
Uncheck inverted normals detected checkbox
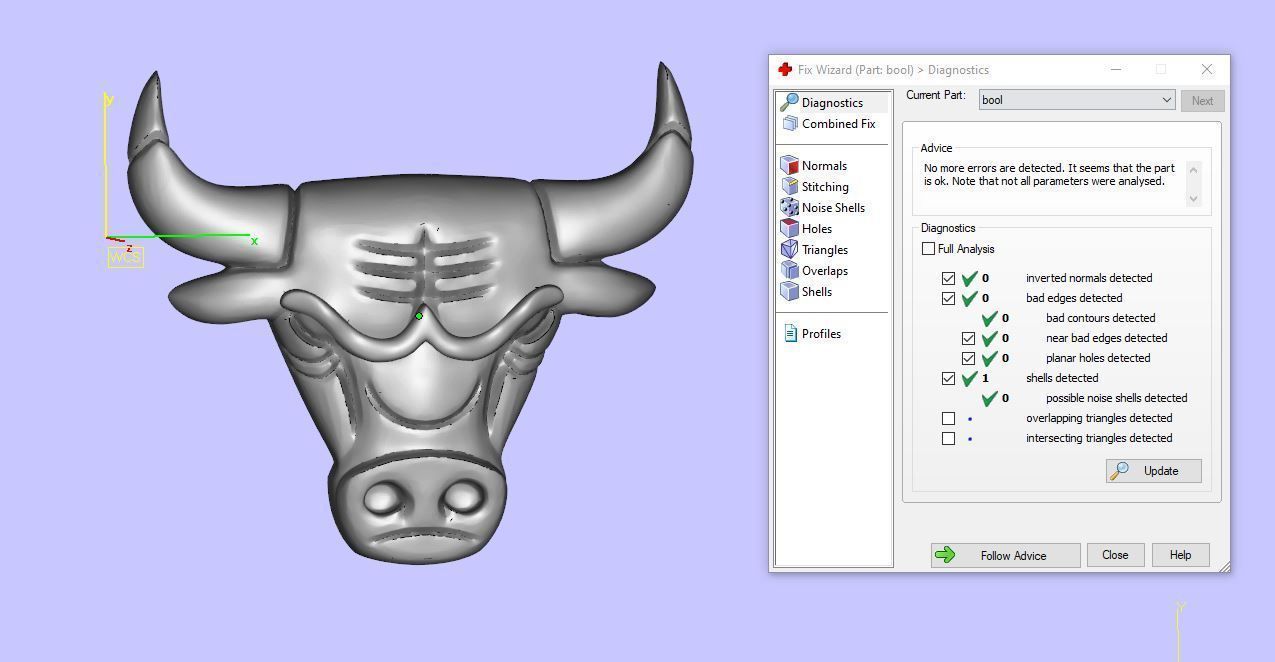(948, 278)
